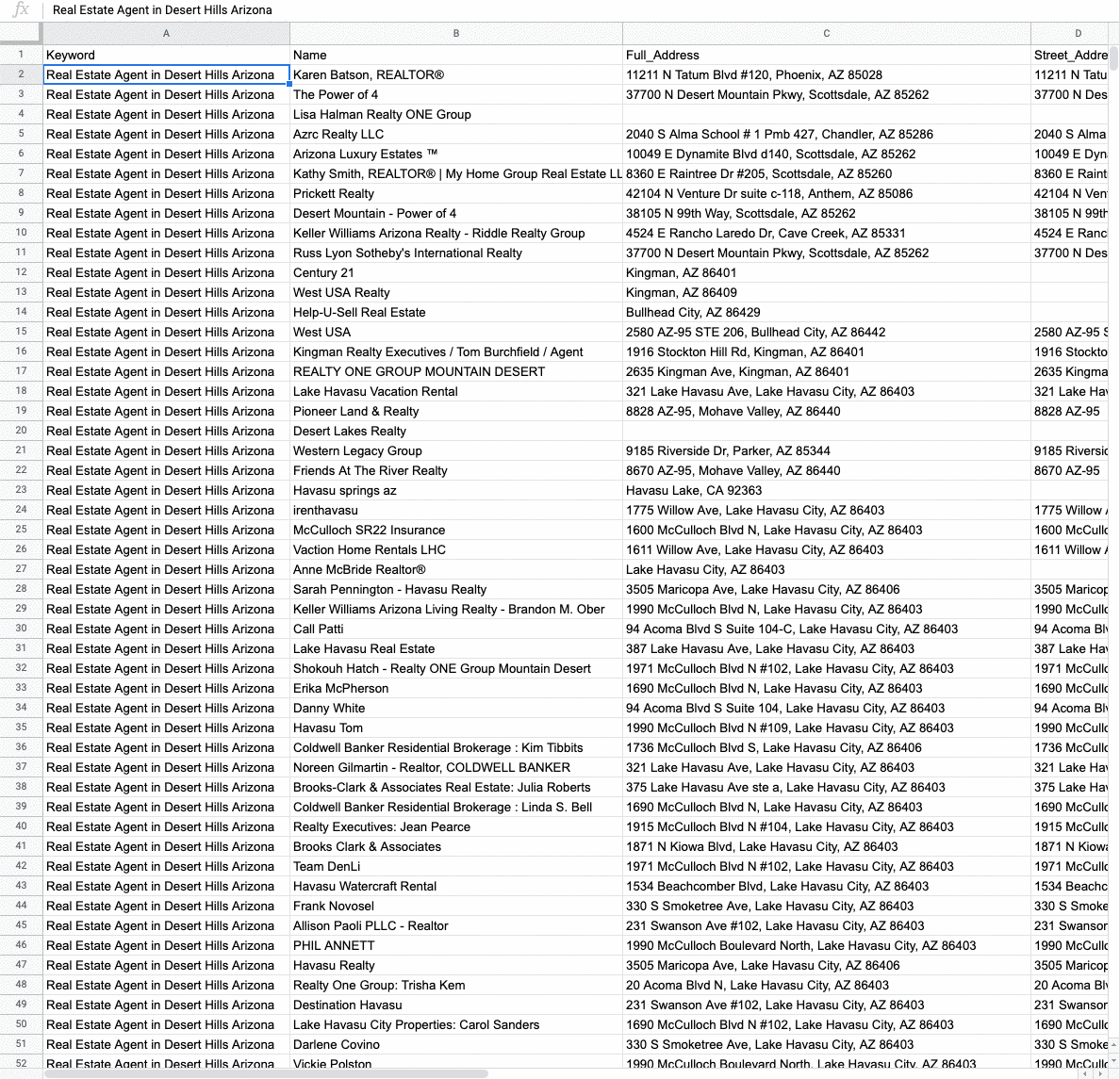This screenshot has width=1120, height=1079.
Task: Click the 'Destination Havasu' cell
Action: [456, 1004]
